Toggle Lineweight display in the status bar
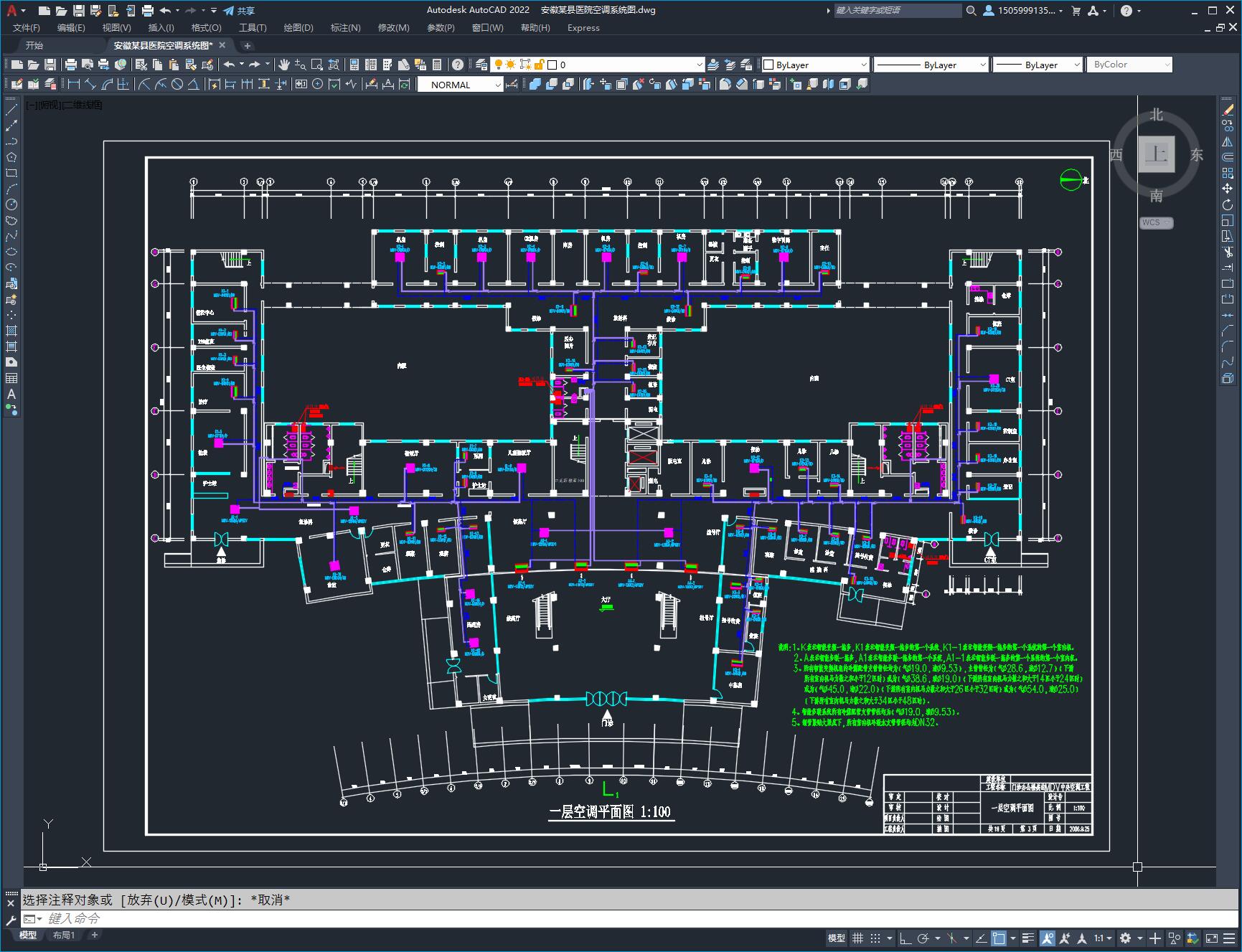 click(x=1029, y=938)
